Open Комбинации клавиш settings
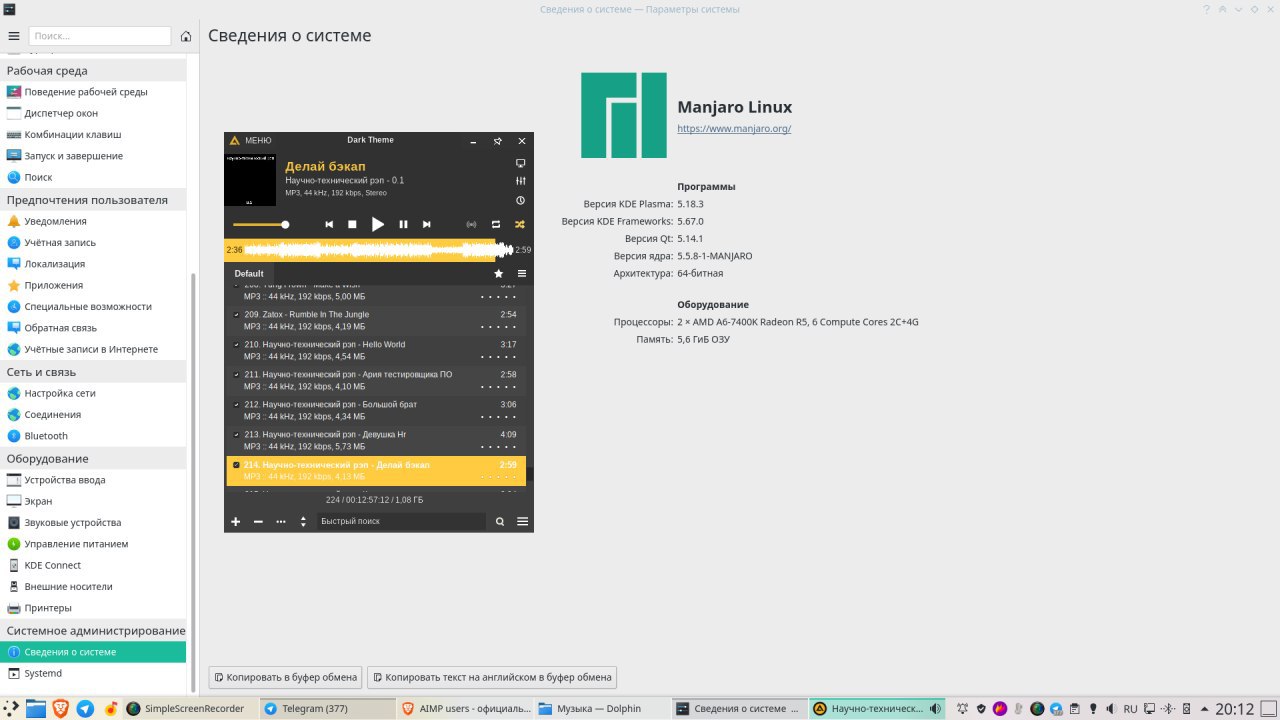 pyautogui.click(x=95, y=134)
